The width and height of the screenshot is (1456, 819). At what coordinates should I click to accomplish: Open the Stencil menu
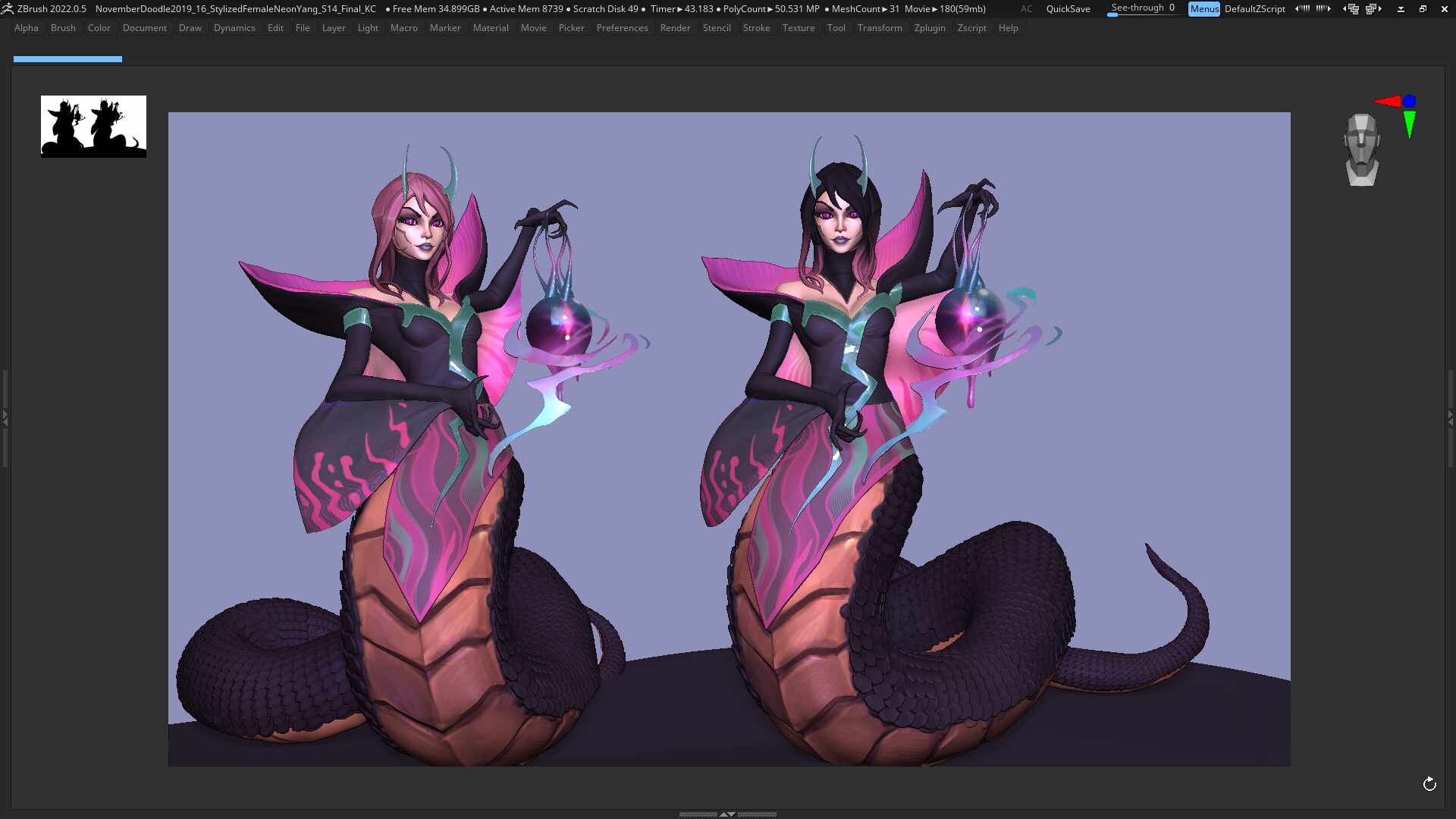click(x=717, y=28)
